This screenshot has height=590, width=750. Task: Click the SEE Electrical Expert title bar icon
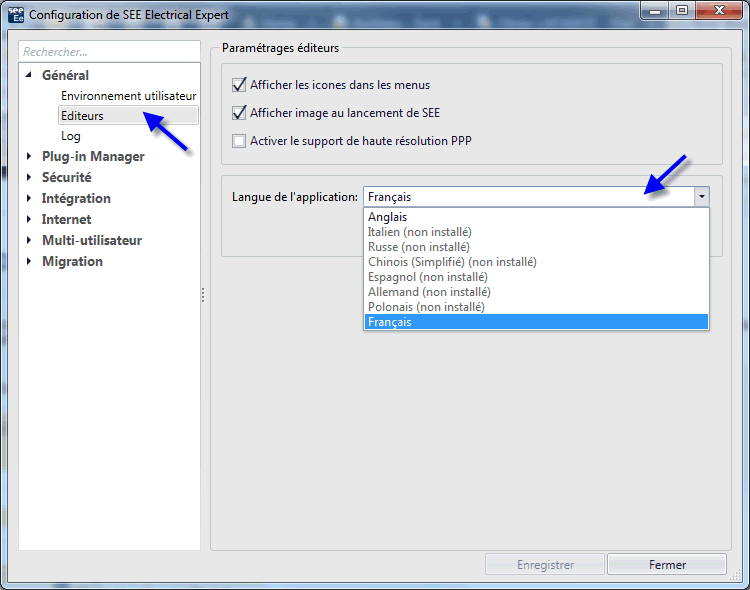[15, 14]
